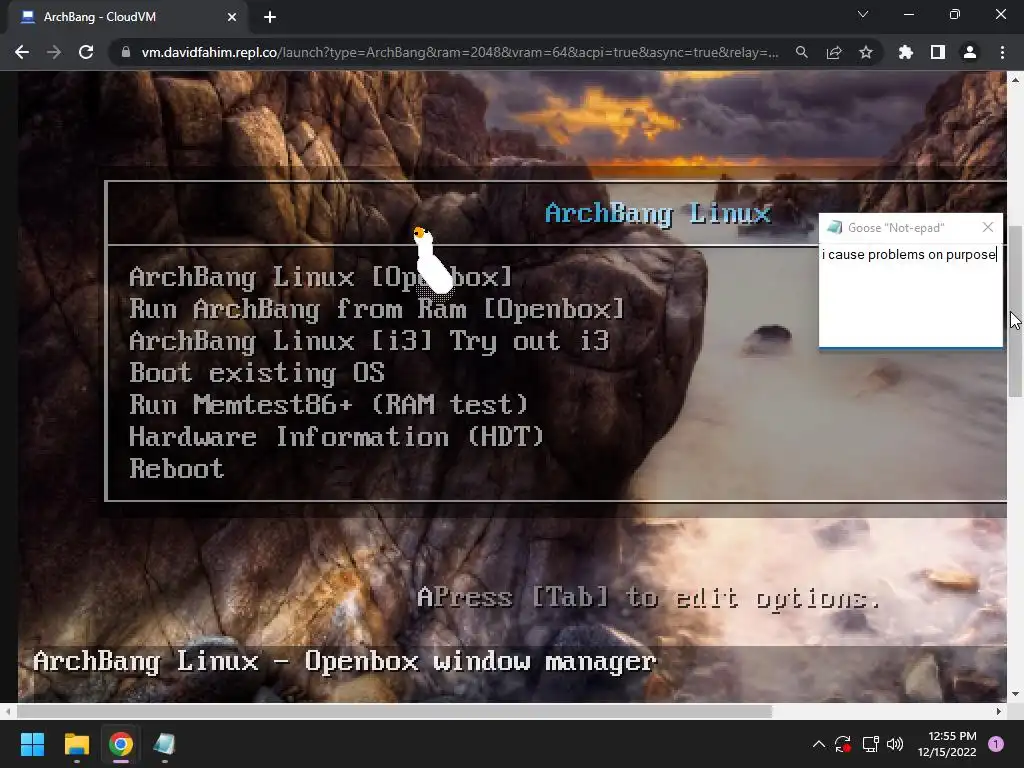Toggle the browser side panel
Image resolution: width=1024 pixels, height=768 pixels.
tap(938, 52)
